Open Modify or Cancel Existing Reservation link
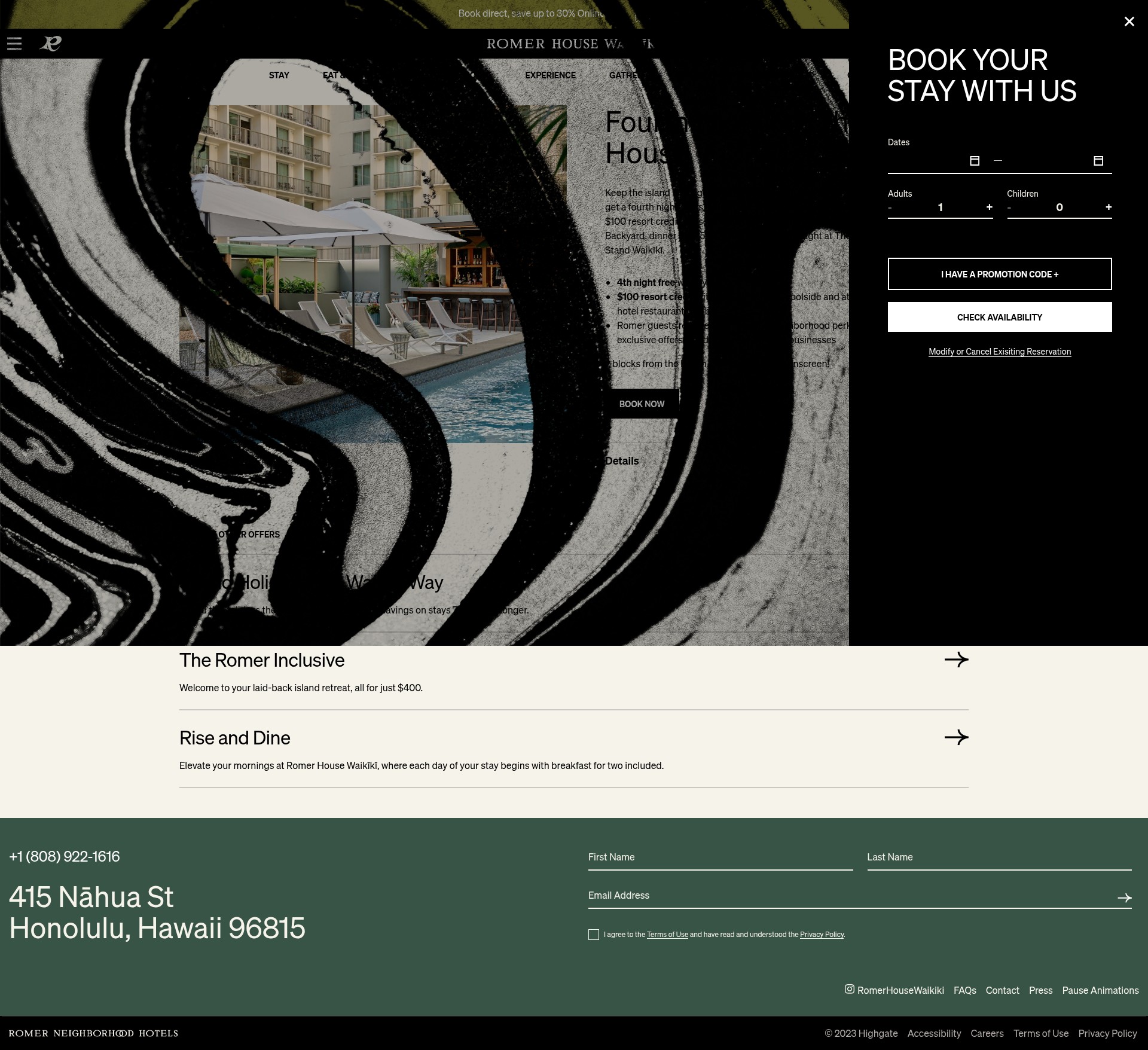 [x=1000, y=352]
